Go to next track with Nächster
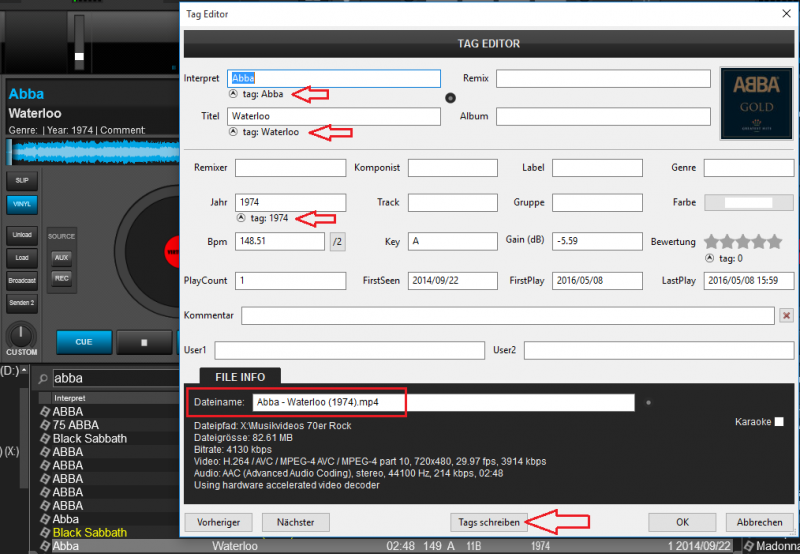 click(295, 522)
